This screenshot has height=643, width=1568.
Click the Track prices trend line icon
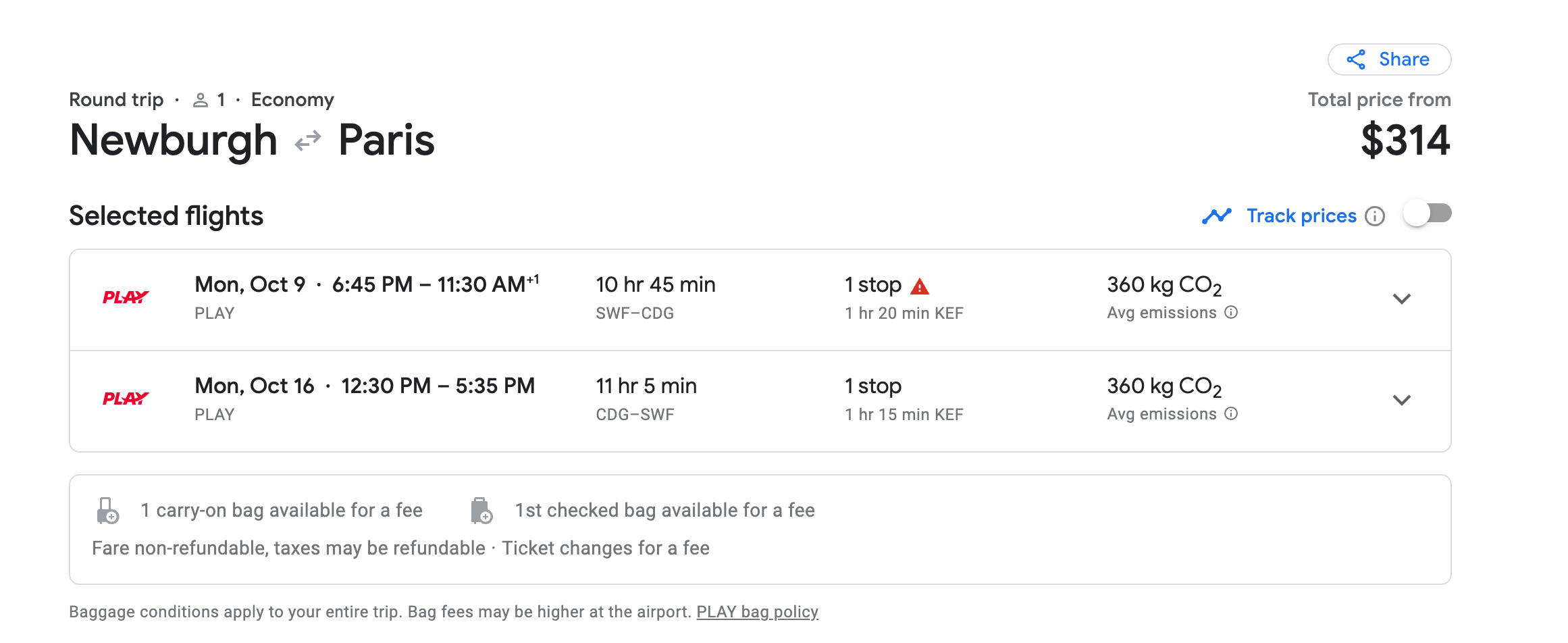[x=1216, y=216]
